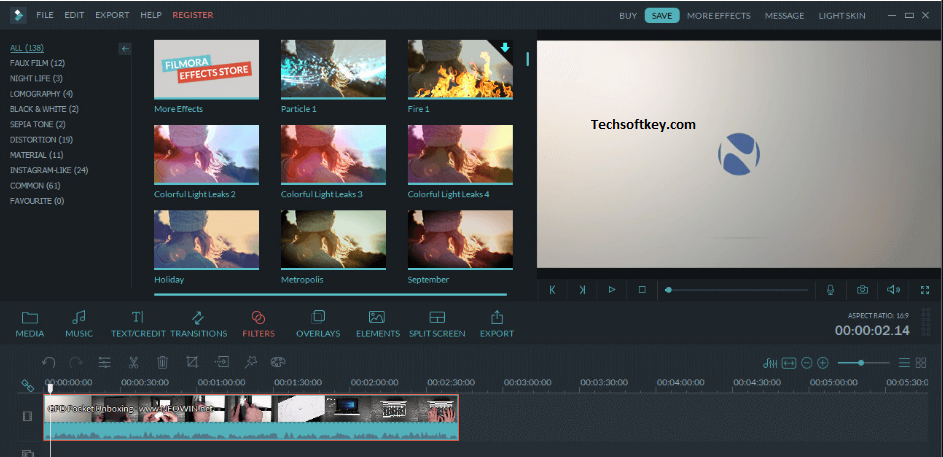Take a snapshot with camera icon

pos(862,290)
